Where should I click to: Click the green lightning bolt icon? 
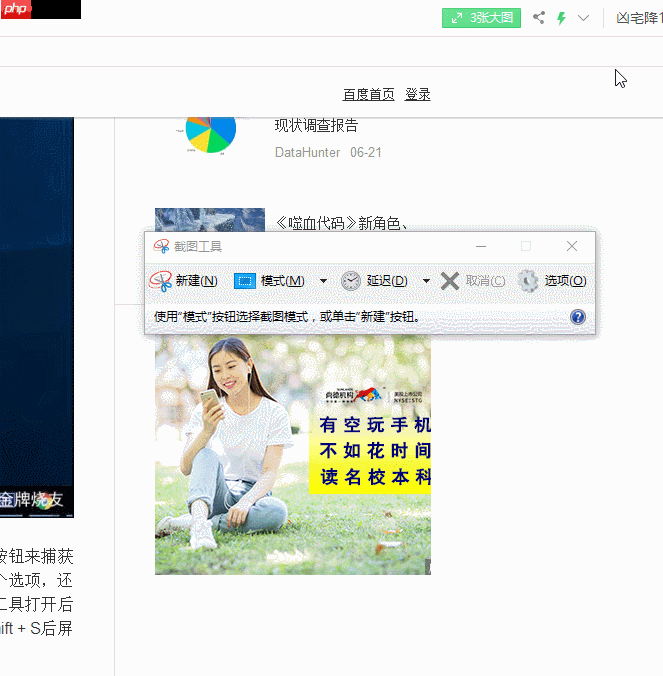click(x=561, y=18)
